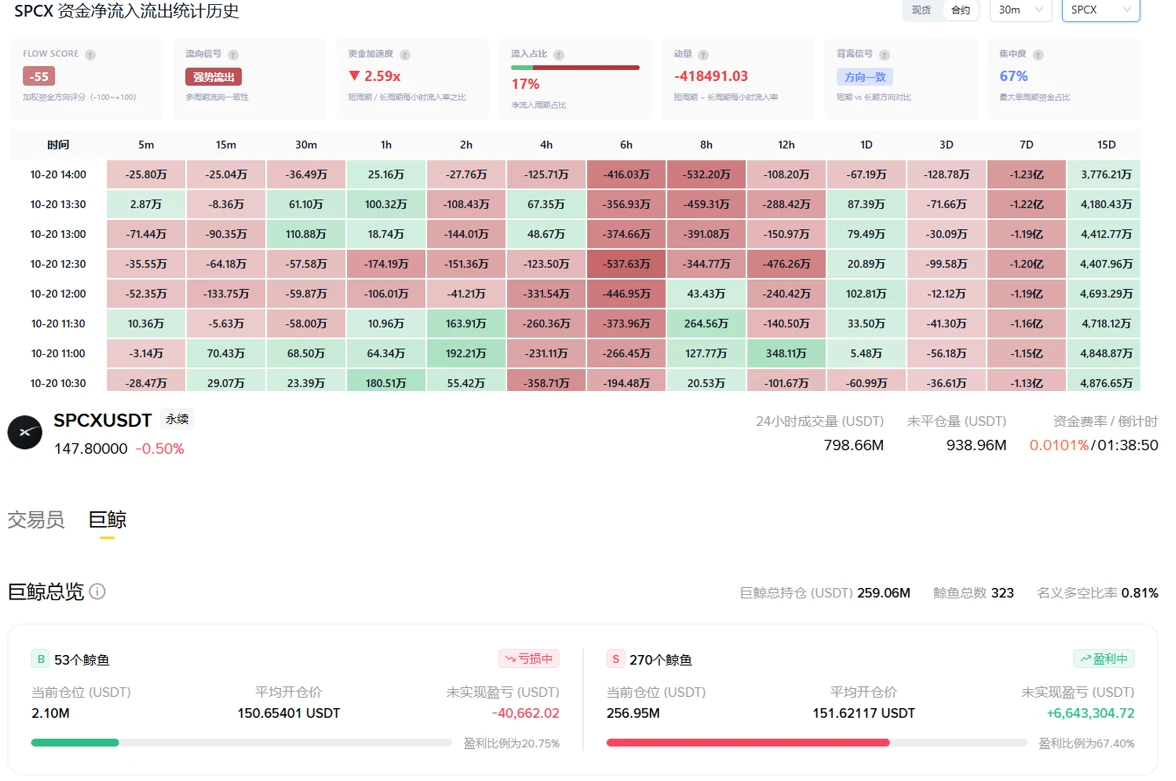Image resolution: width=1176 pixels, height=781 pixels.
Task: Click the -418491.03 momentum value
Action: tap(711, 76)
